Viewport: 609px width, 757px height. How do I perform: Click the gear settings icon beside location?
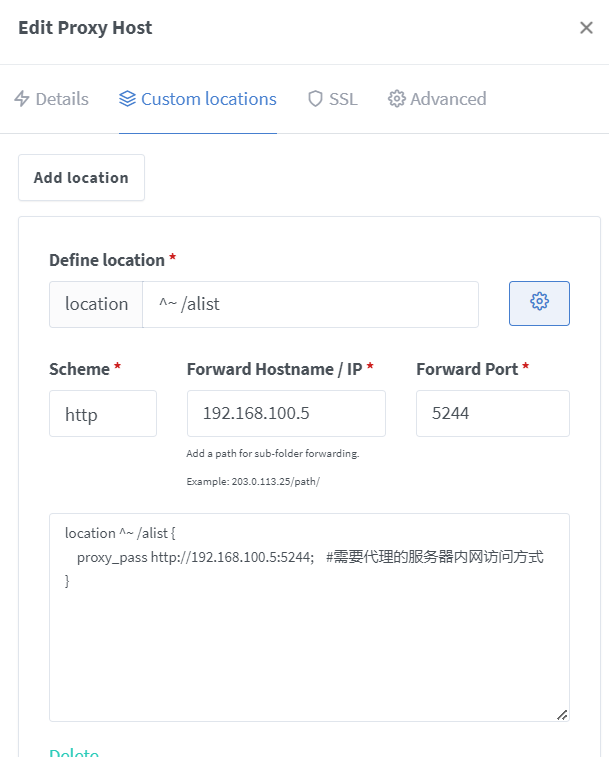pyautogui.click(x=539, y=302)
